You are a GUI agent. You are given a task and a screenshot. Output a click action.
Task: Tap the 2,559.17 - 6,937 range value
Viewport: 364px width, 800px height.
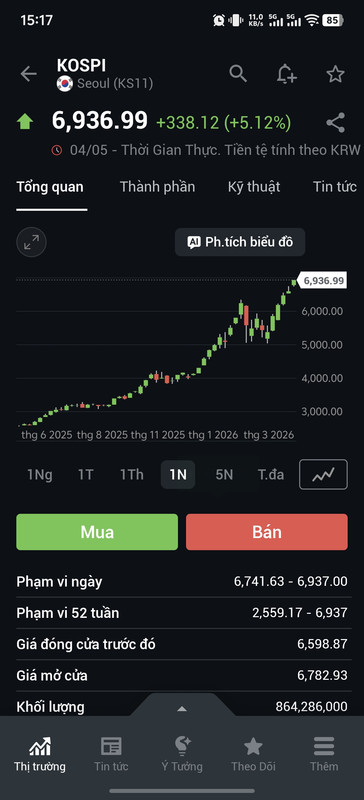[300, 613]
